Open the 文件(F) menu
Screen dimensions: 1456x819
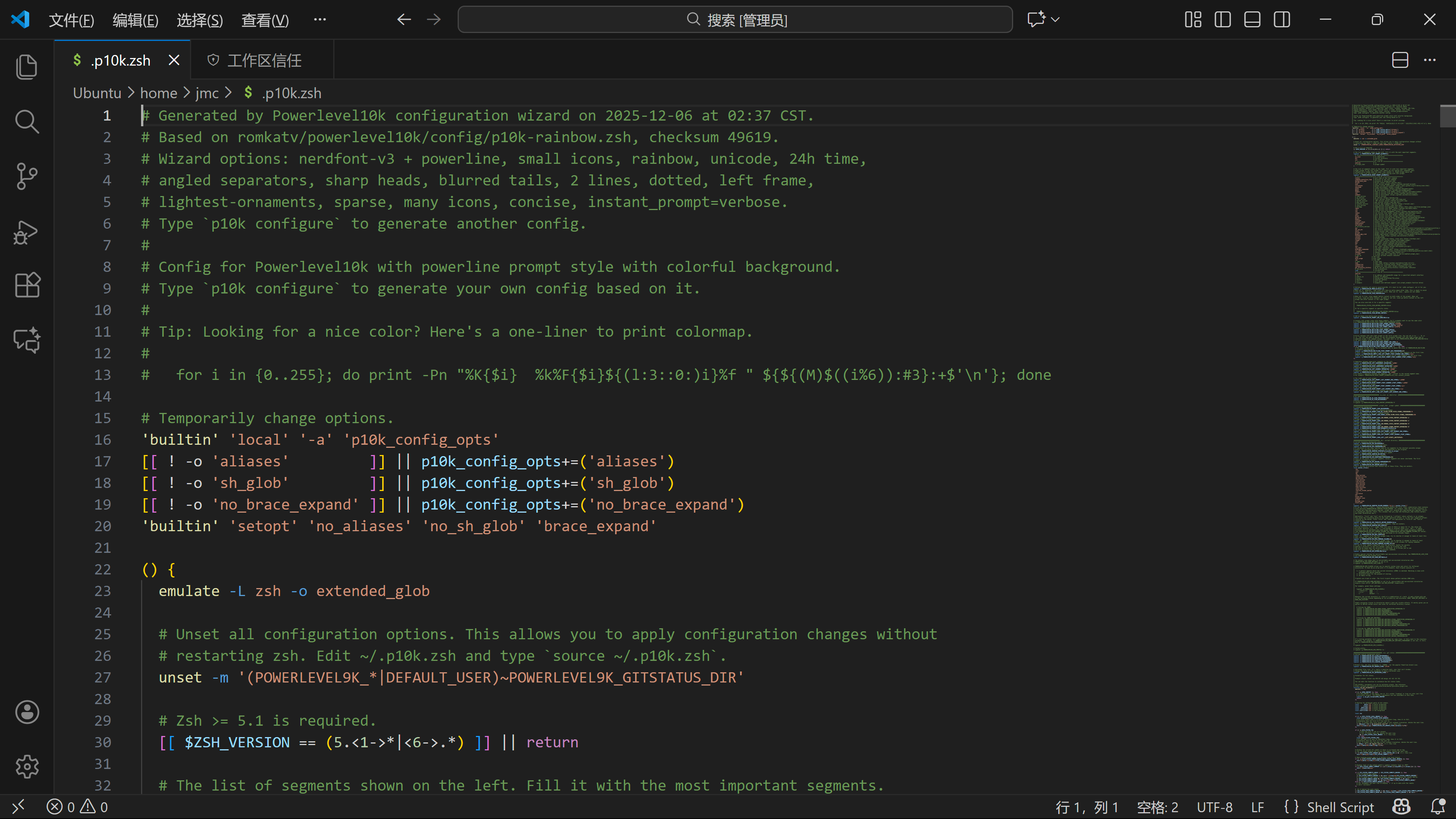coord(71,20)
